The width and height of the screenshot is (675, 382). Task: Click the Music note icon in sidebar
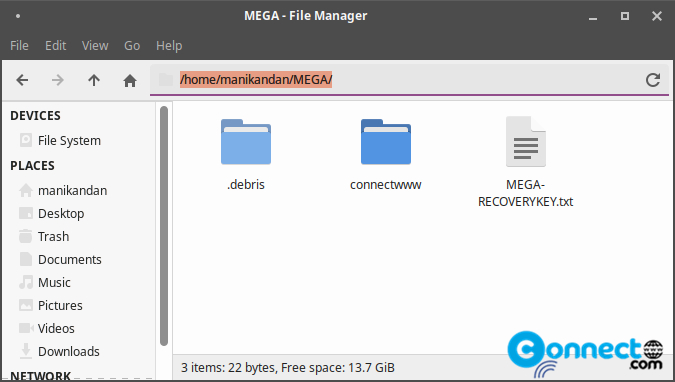click(x=26, y=282)
